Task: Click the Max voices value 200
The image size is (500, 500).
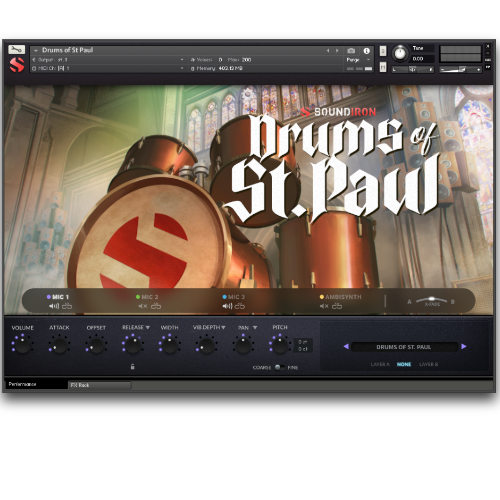Action: (x=246, y=60)
